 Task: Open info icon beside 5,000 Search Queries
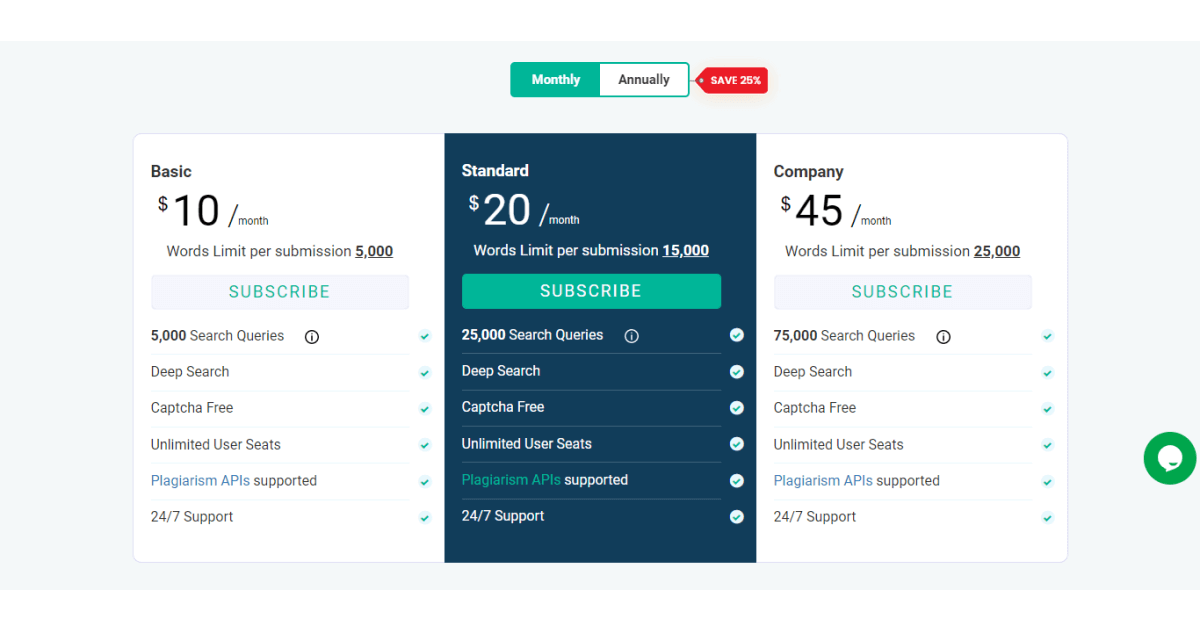click(x=312, y=337)
